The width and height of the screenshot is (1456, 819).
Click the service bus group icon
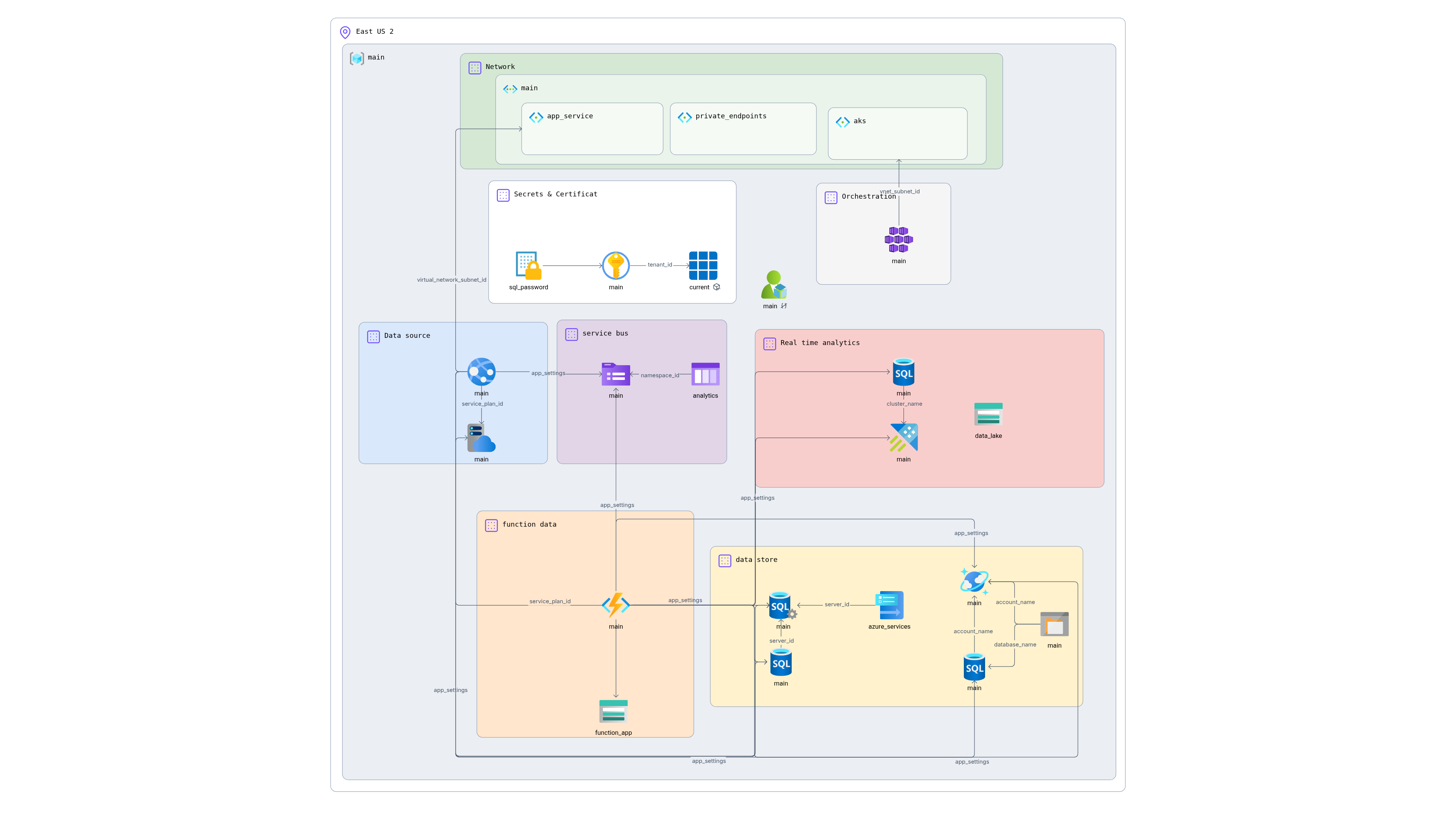click(x=571, y=334)
